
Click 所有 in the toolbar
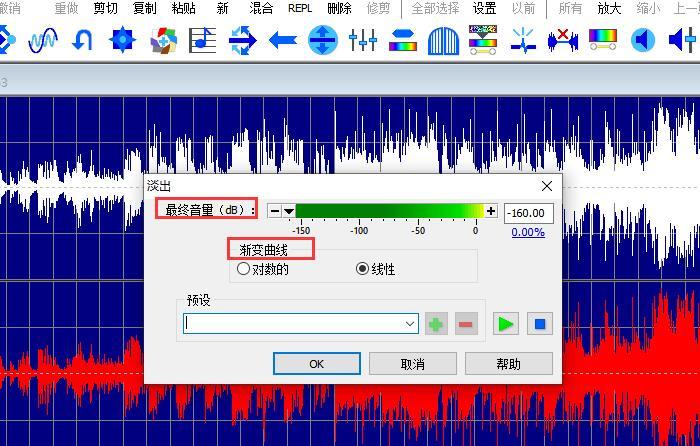(571, 8)
